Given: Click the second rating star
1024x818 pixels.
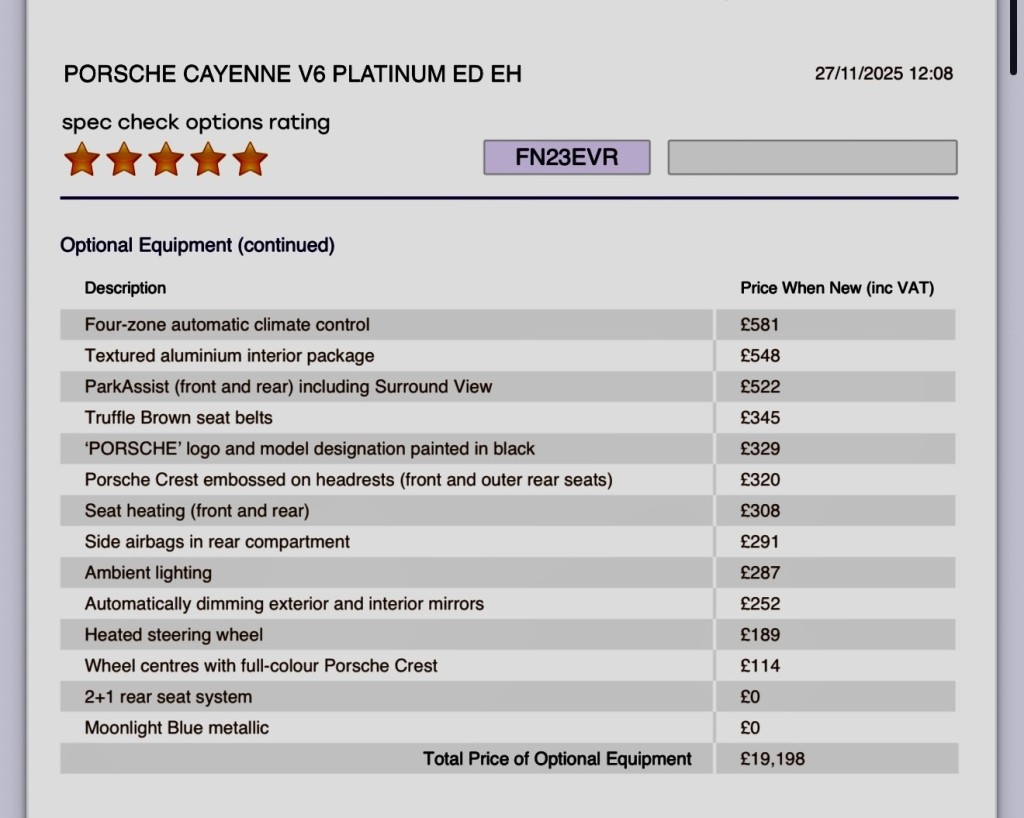Looking at the screenshot, I should pyautogui.click(x=123, y=159).
